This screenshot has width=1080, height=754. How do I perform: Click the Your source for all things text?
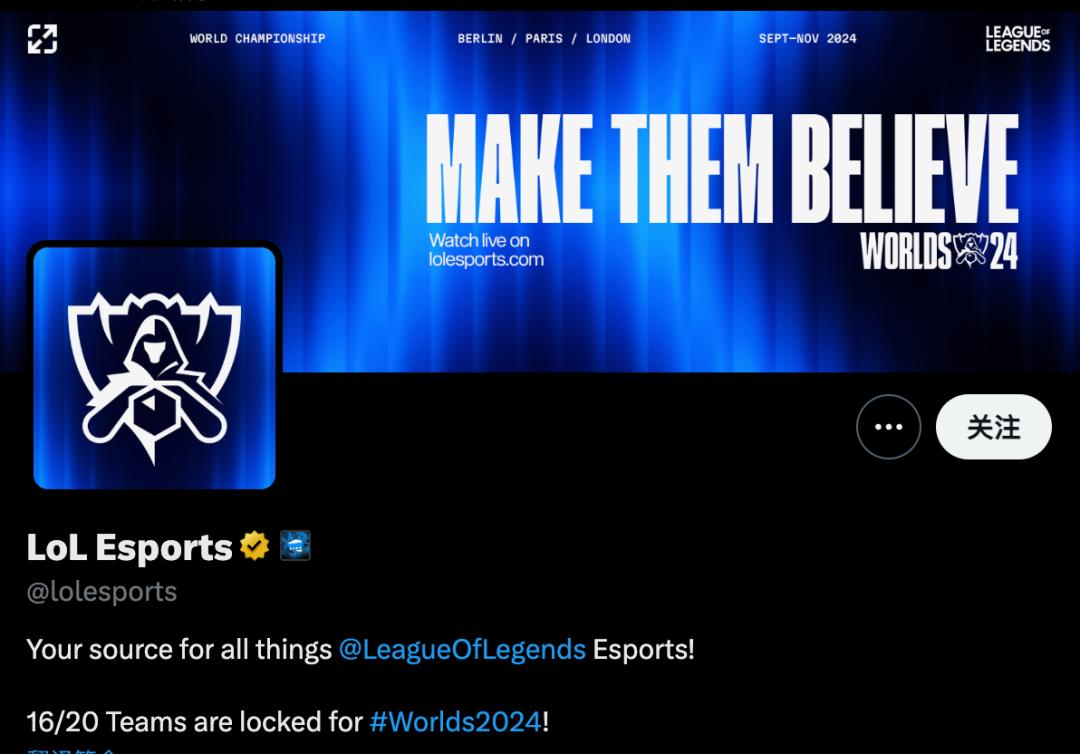(179, 649)
